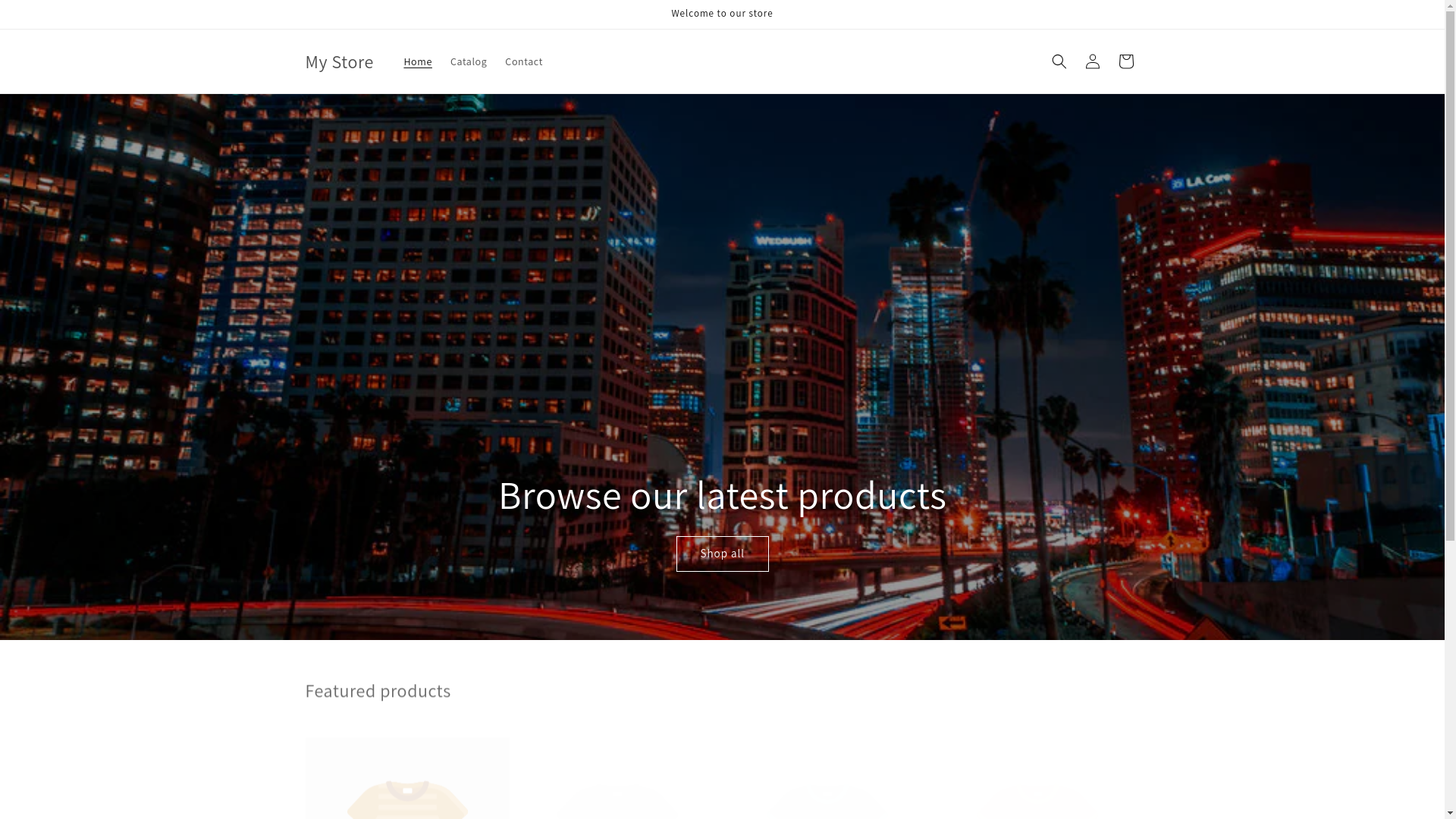This screenshot has height=819, width=1456.
Task: Click the 'Welcome to our store' announcement
Action: click(x=722, y=14)
